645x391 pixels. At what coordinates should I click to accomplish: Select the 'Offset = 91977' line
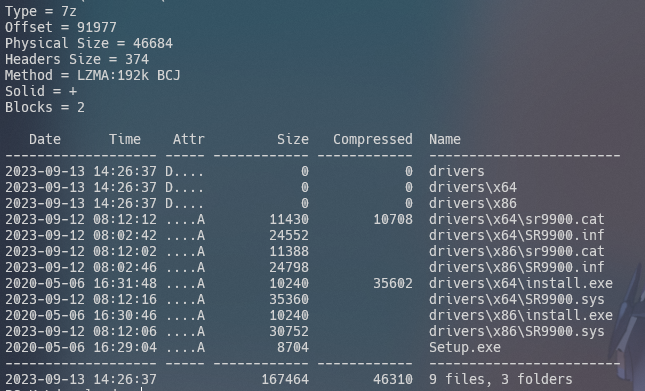coord(61,28)
